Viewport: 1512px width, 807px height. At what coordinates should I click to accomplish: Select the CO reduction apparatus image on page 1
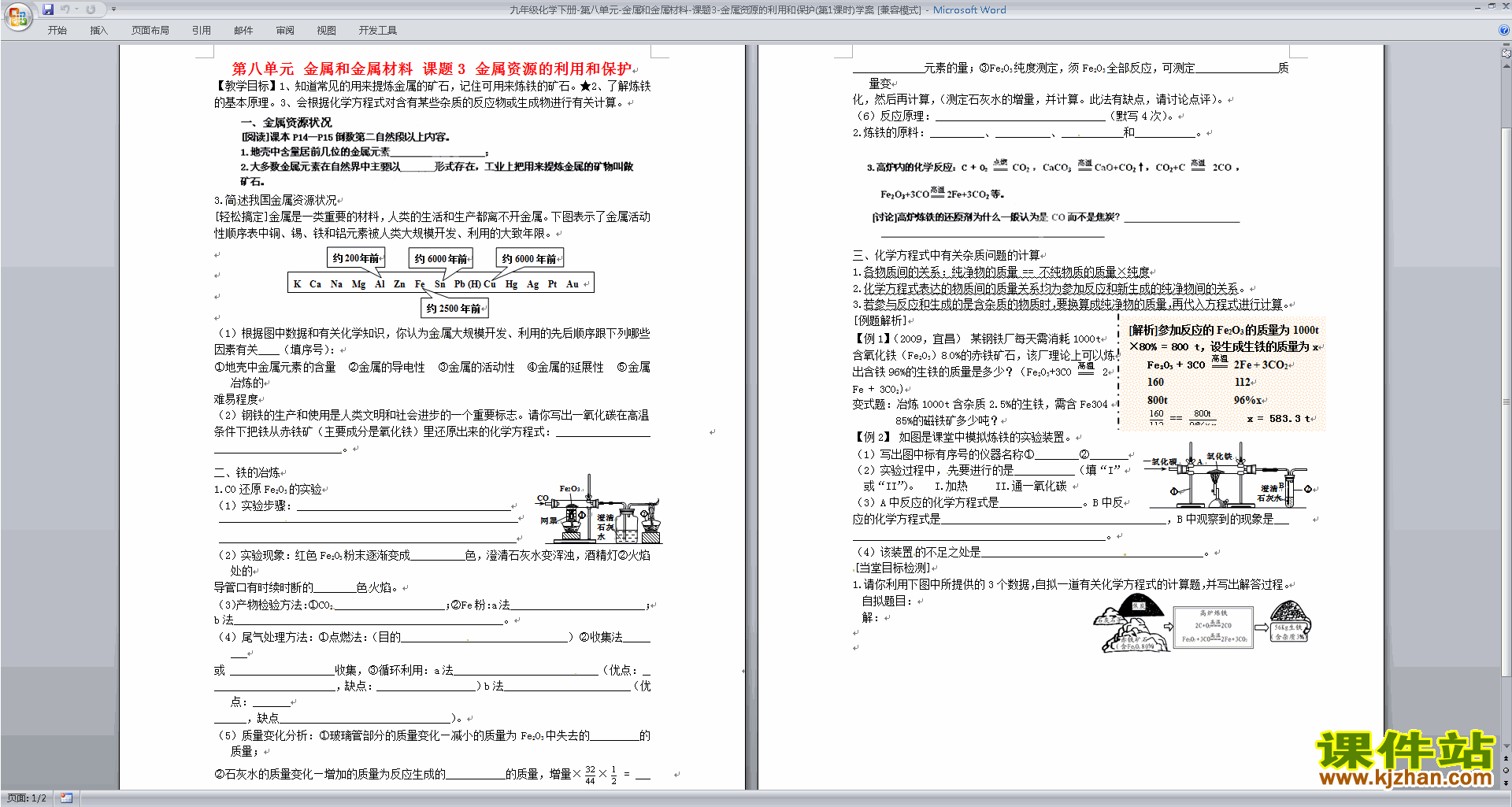(600, 510)
